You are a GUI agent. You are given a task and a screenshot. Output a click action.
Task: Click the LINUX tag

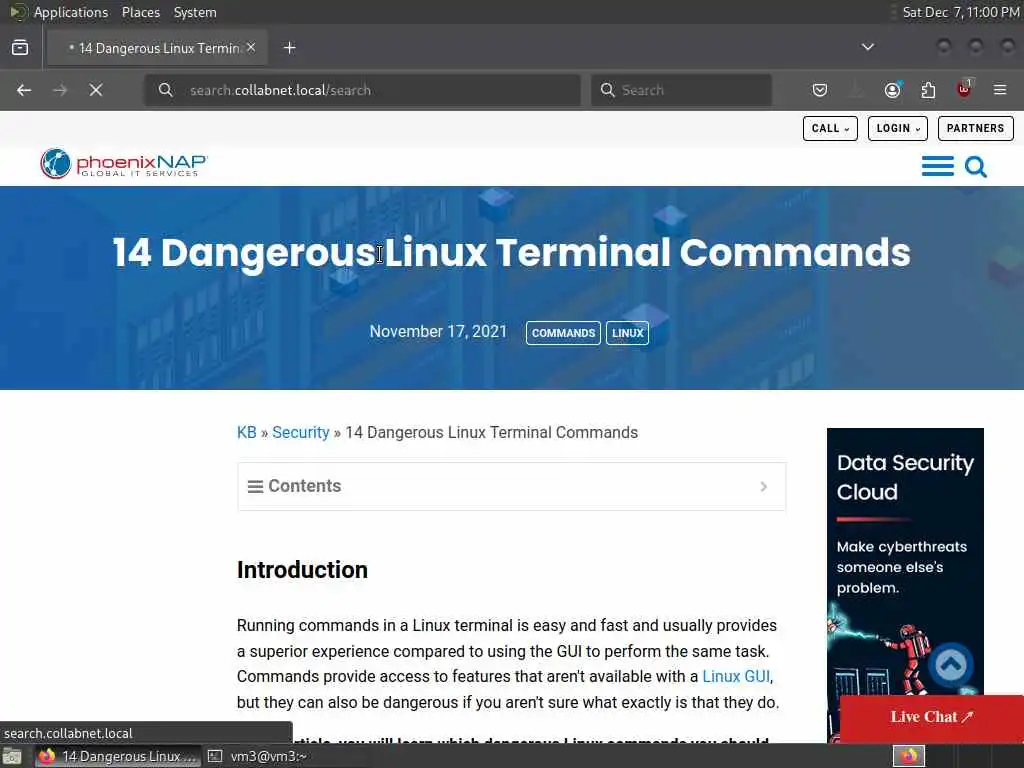coord(627,333)
